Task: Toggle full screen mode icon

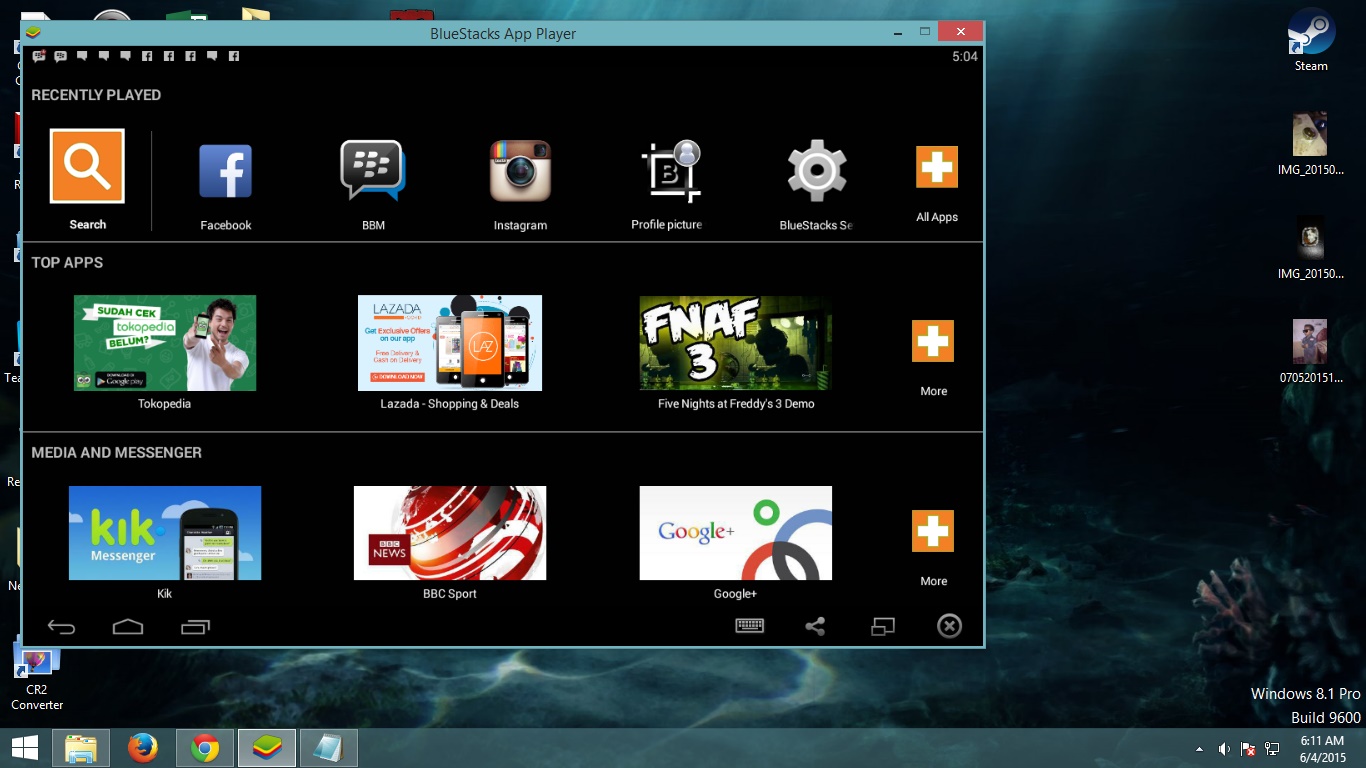Action: (x=882, y=626)
